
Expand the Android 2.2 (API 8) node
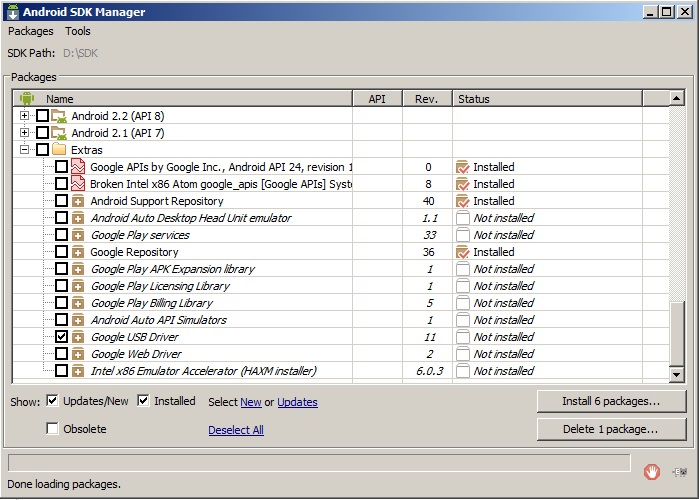tap(25, 116)
